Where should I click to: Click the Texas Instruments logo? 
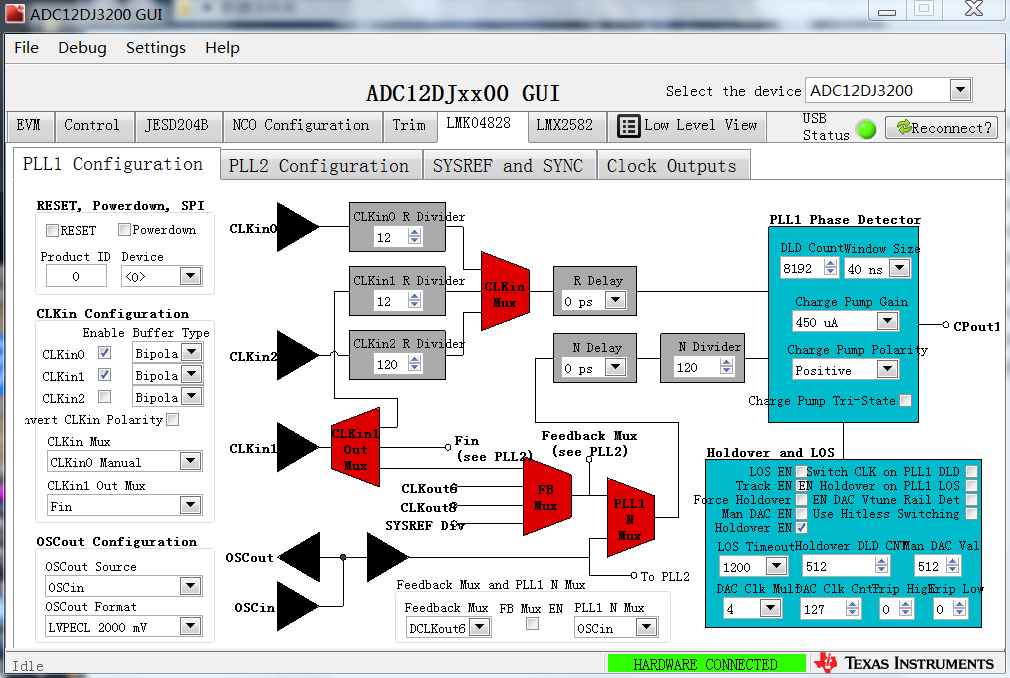[905, 663]
